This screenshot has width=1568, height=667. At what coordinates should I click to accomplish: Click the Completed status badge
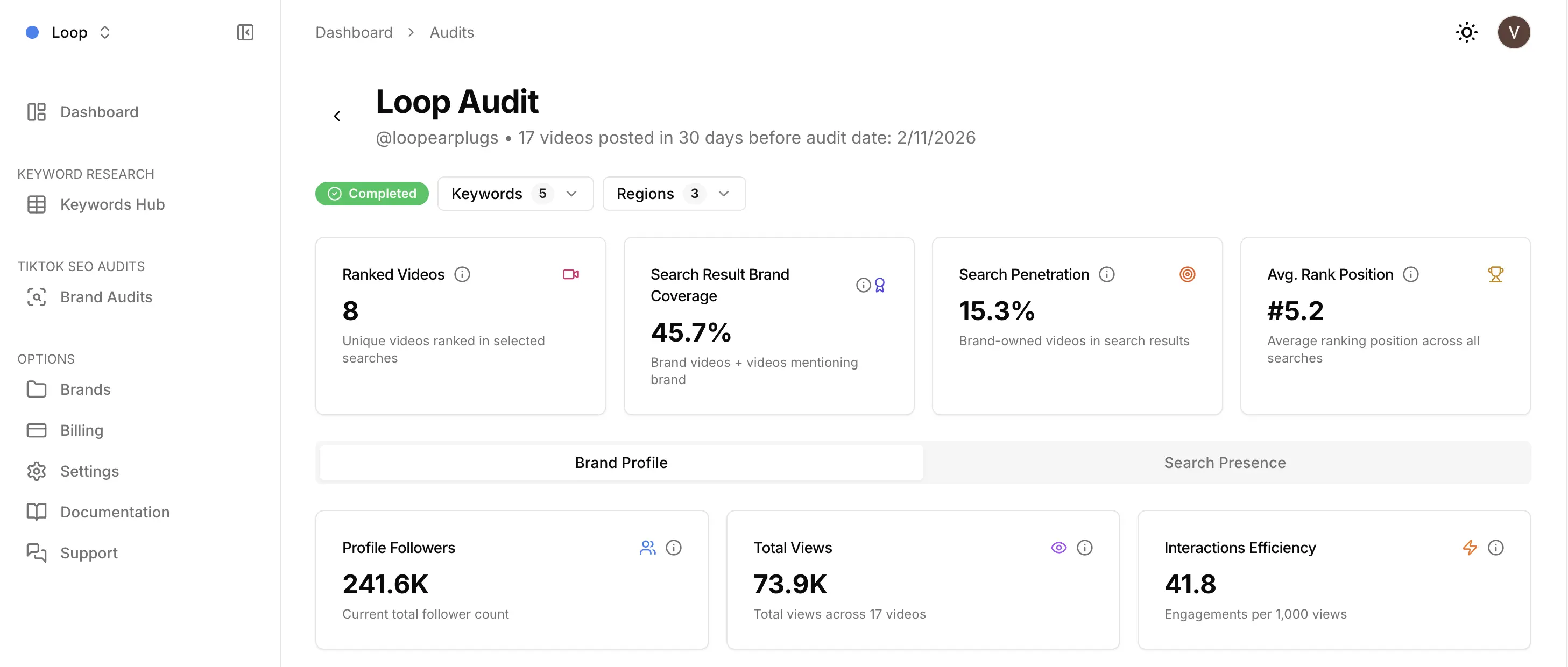click(372, 194)
